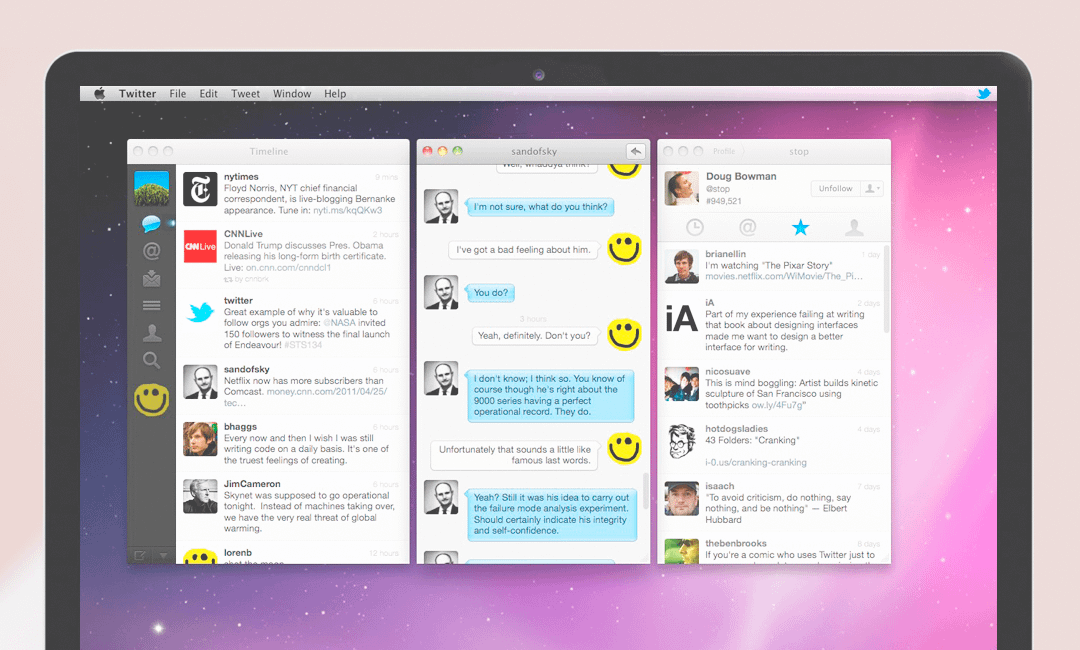
Task: Open ow.ly/4Fu7g link in nicosuave tweet
Action: [777, 406]
